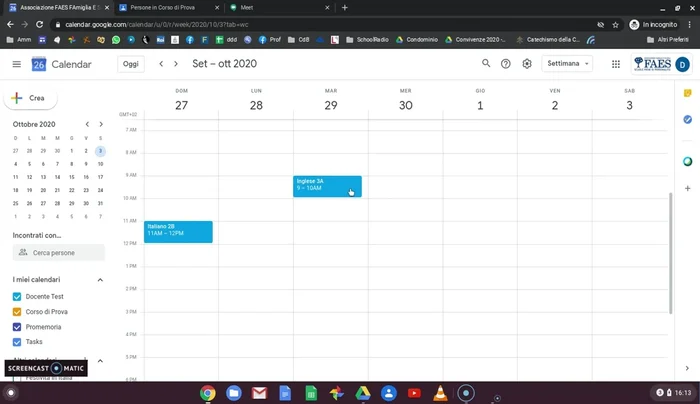Open the green circle add-on in side panel
Image resolution: width=700 pixels, height=404 pixels.
coord(688,161)
